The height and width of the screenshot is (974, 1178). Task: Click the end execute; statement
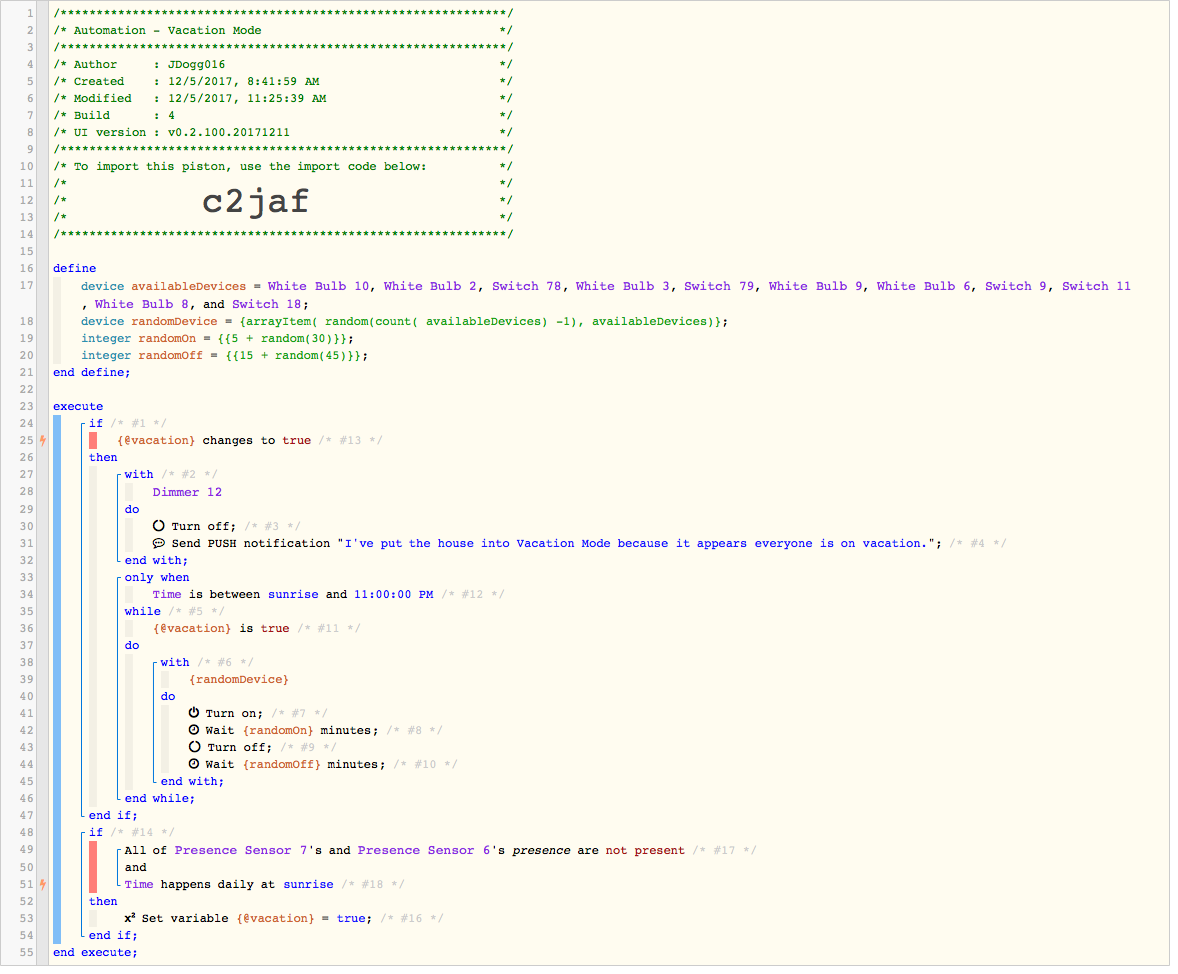click(95, 953)
